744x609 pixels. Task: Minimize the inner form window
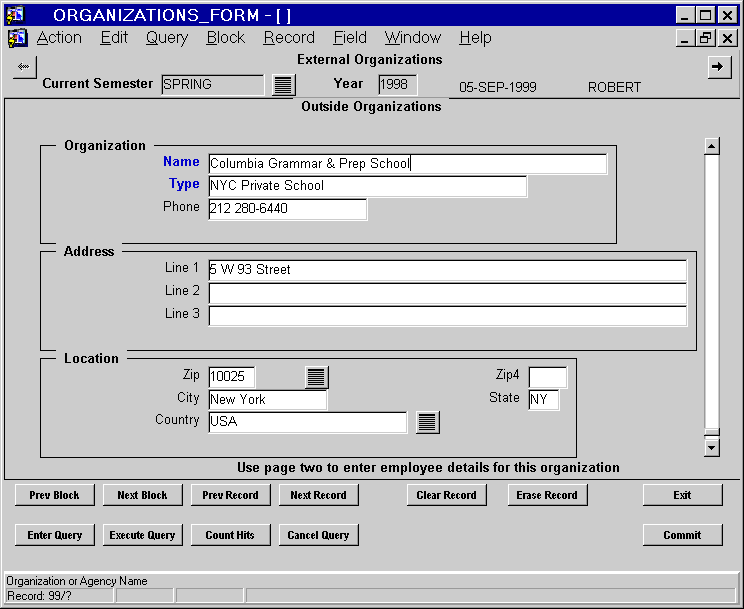(685, 38)
